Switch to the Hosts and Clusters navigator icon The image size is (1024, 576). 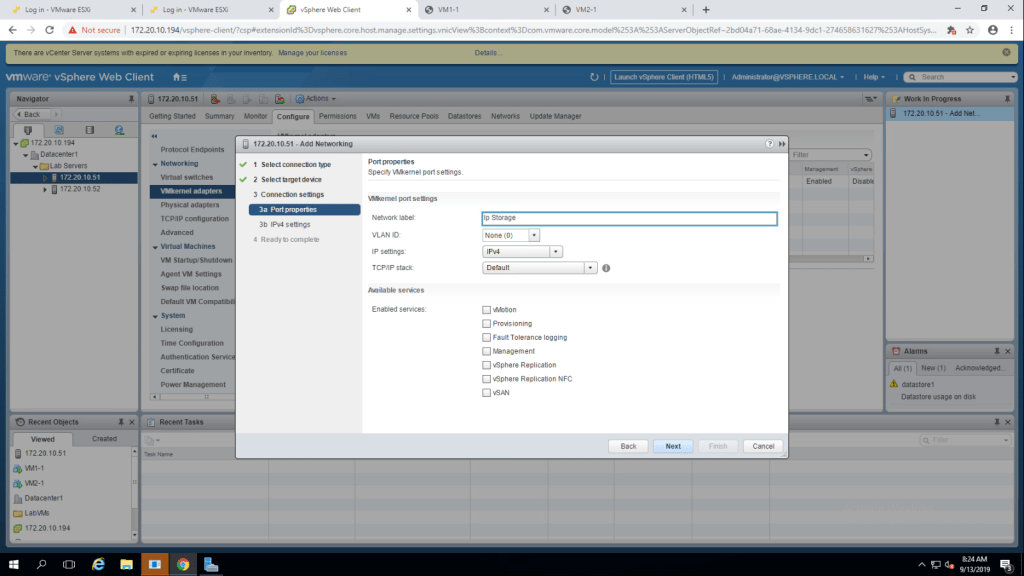pyautogui.click(x=28, y=130)
